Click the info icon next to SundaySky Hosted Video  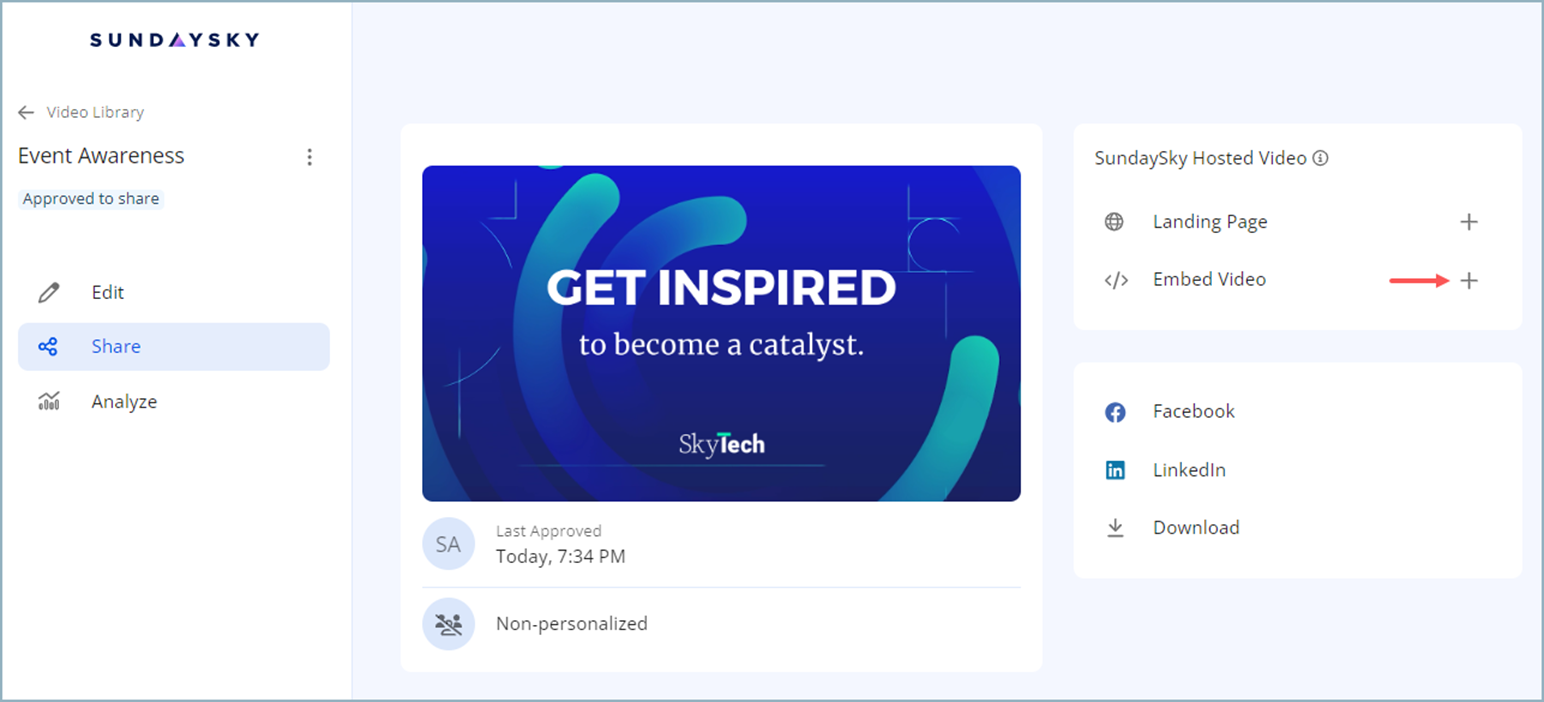pyautogui.click(x=1321, y=158)
